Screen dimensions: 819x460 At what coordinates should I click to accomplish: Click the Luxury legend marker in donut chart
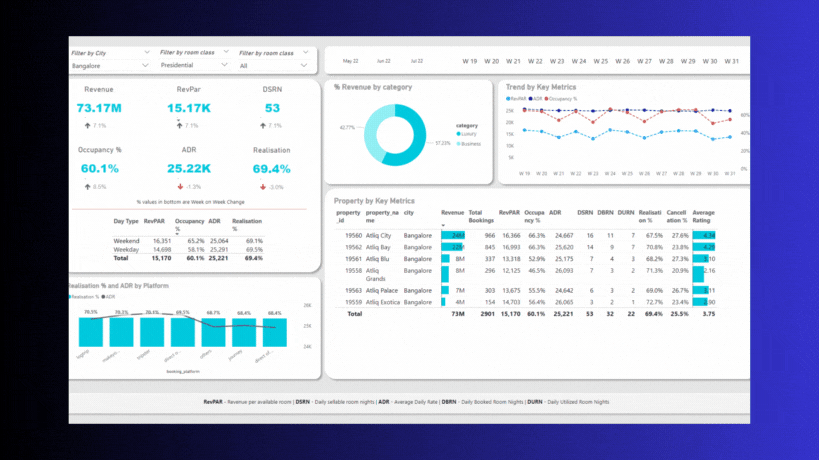tap(458, 133)
